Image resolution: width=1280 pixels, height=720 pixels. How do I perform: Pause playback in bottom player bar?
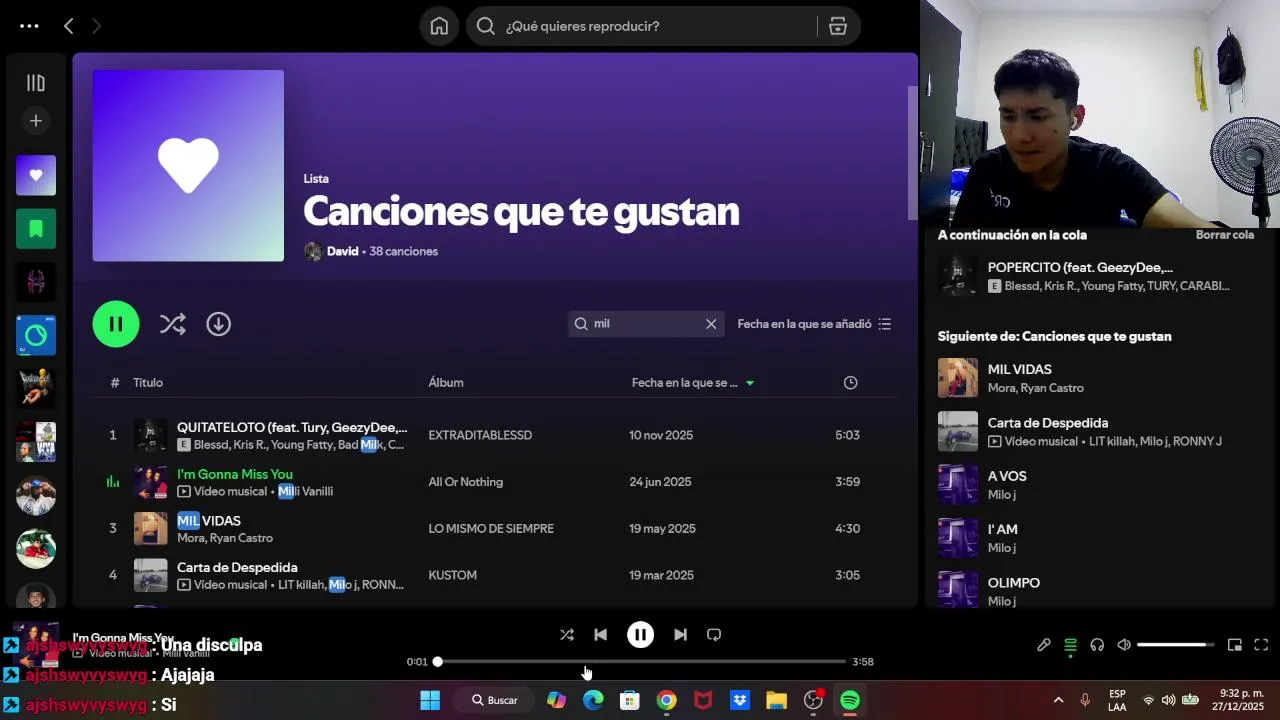point(640,635)
